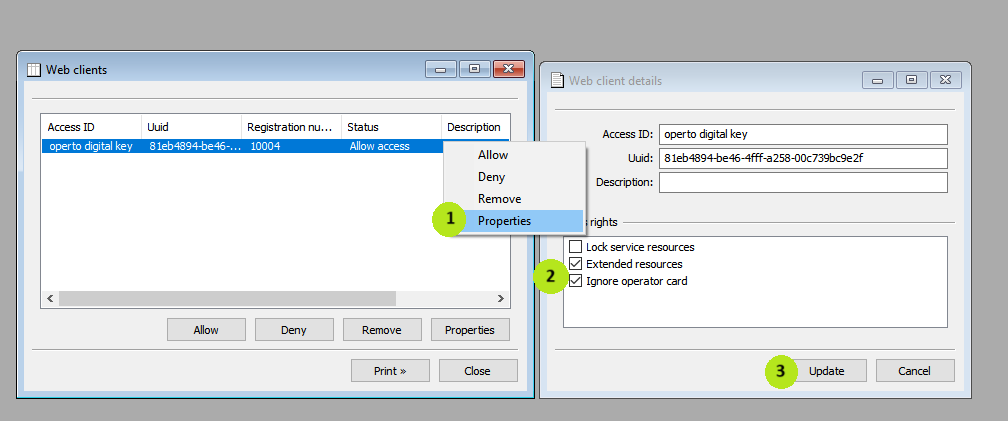Maximize the Web clients window
The height and width of the screenshot is (421, 1008).
coord(474,69)
